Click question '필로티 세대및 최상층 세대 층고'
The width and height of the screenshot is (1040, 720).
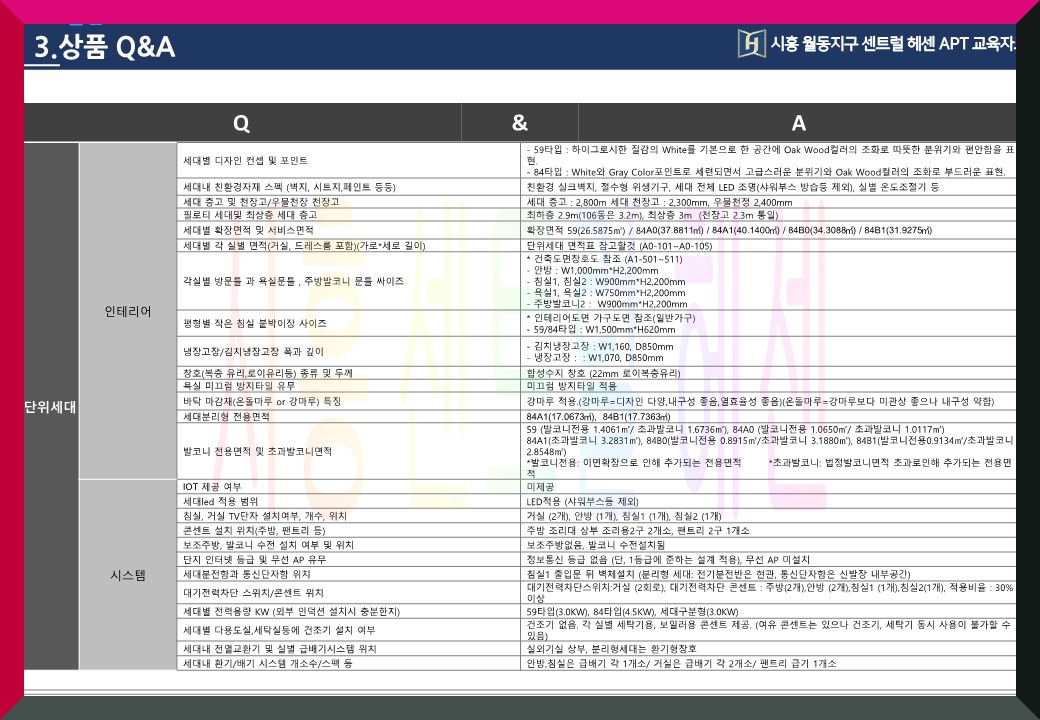(x=250, y=215)
